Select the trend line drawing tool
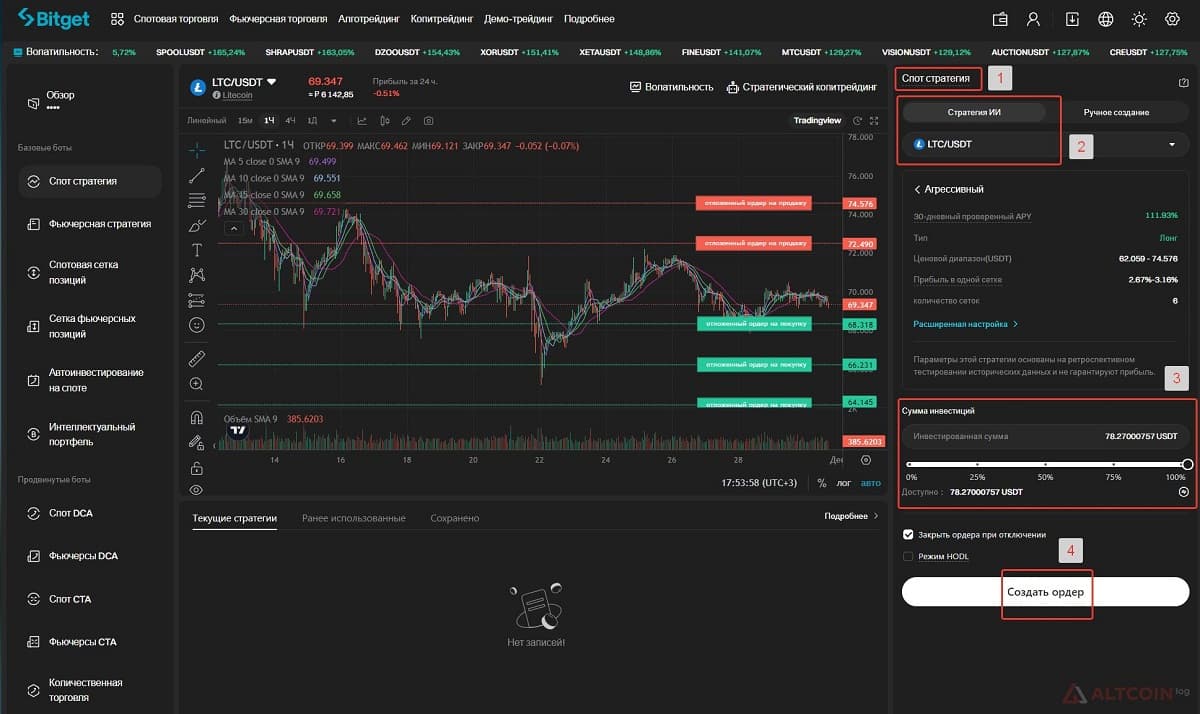Viewport: 1200px width, 714px height. pos(196,176)
